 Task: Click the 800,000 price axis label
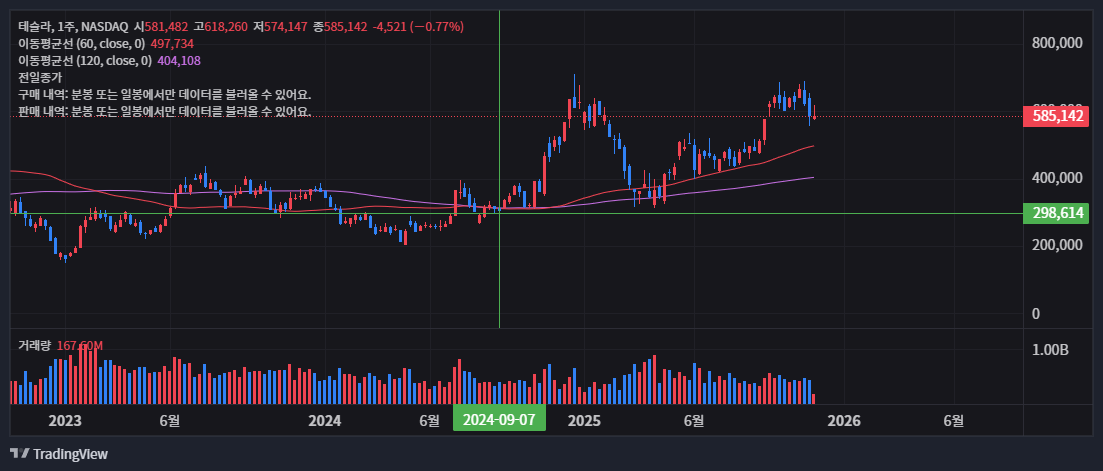(x=1058, y=43)
